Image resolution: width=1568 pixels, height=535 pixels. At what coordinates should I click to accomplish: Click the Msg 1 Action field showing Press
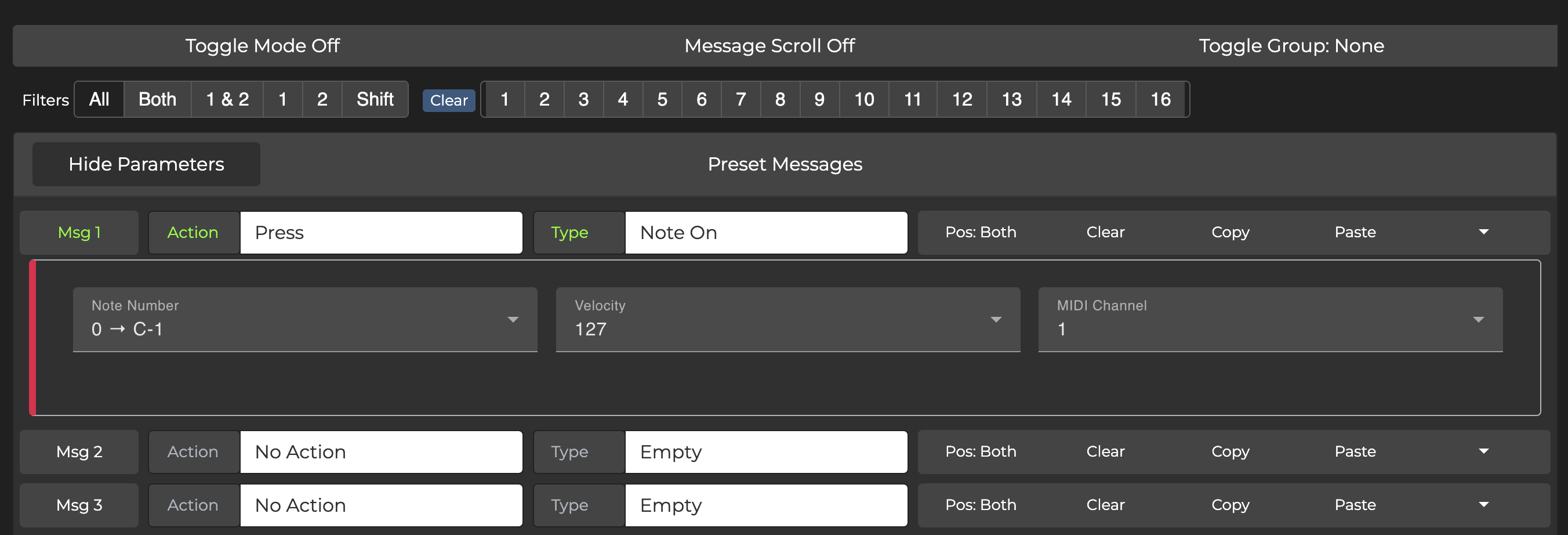381,232
